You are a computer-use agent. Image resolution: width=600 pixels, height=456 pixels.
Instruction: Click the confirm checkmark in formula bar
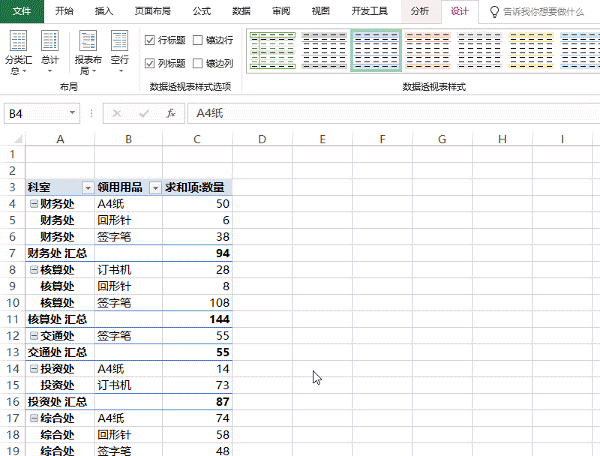pyautogui.click(x=144, y=113)
